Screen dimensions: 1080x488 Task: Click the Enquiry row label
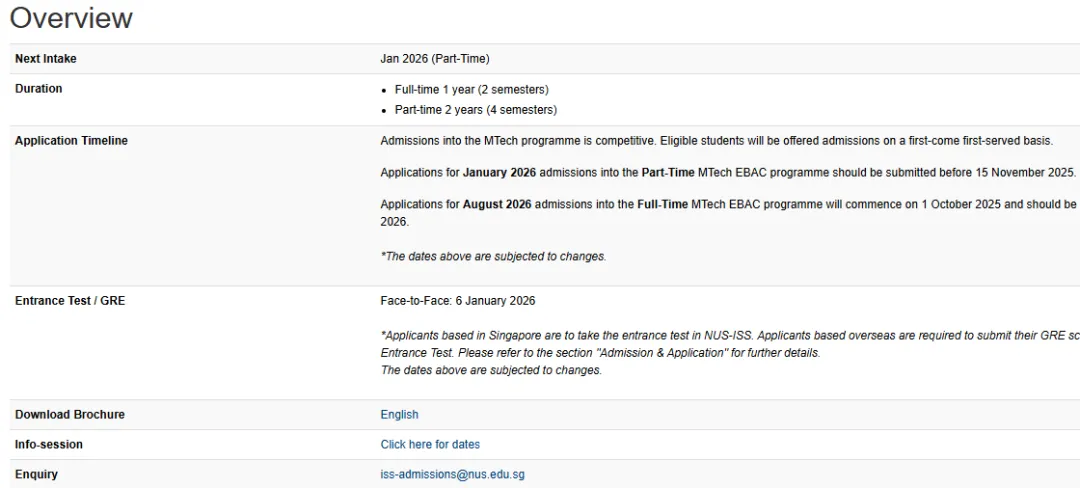coord(36,474)
